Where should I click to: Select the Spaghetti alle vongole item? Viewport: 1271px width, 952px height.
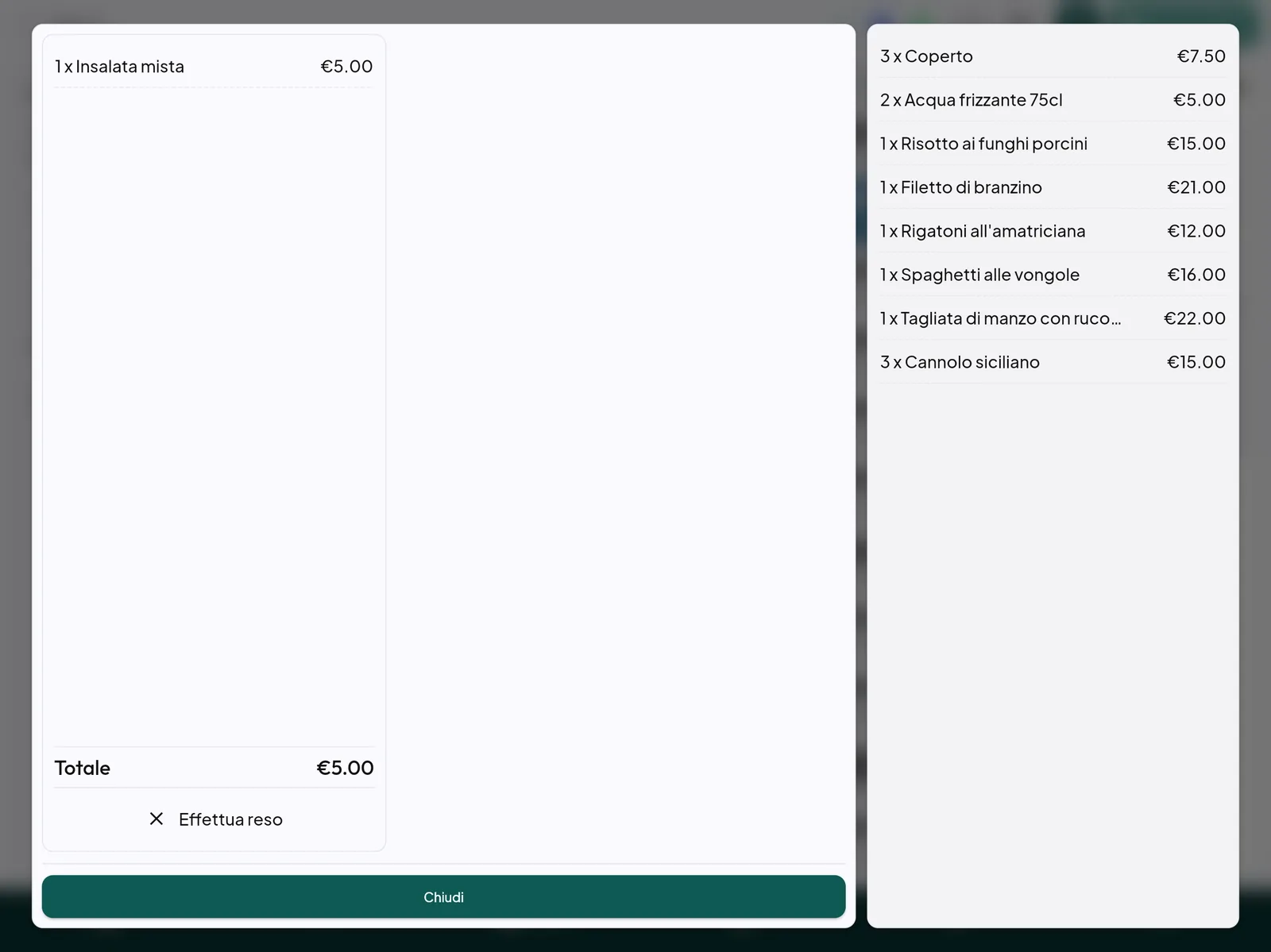click(1053, 275)
